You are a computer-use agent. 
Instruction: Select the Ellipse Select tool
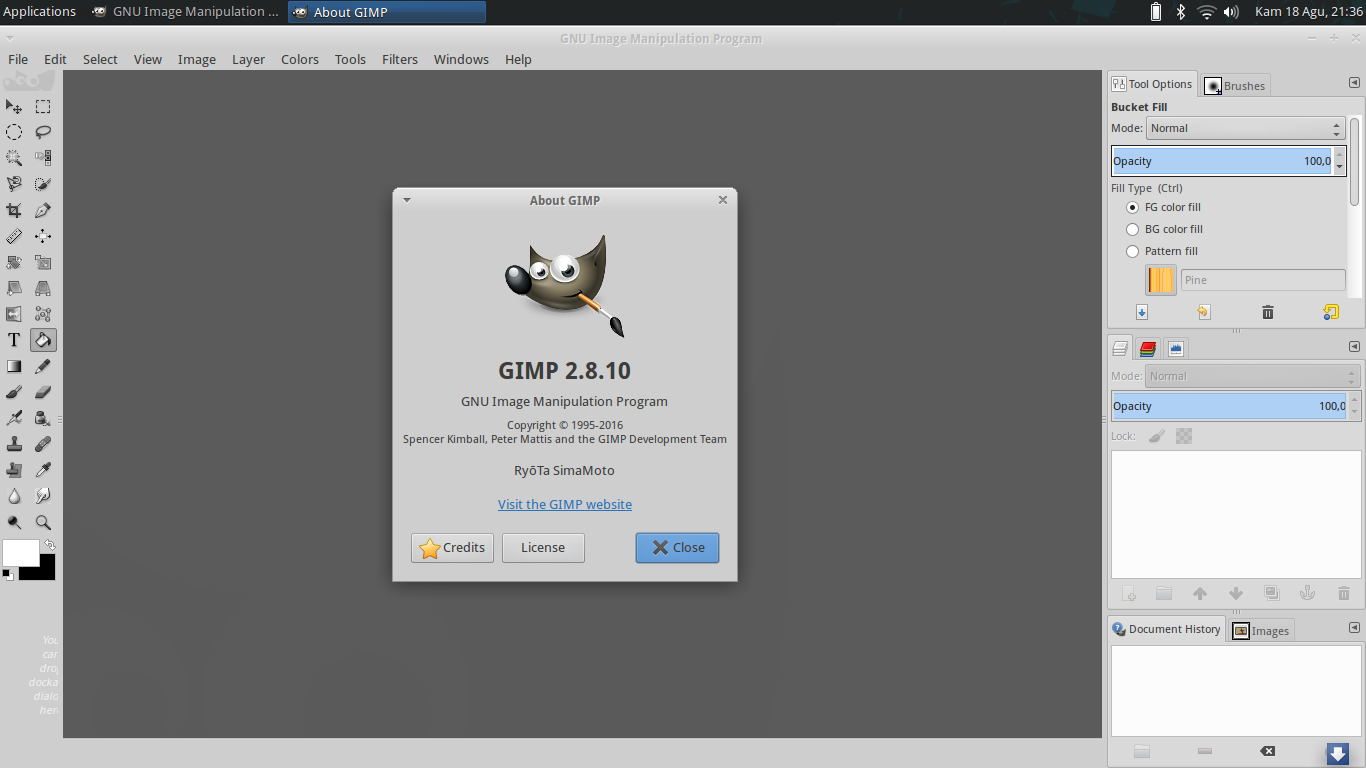pyautogui.click(x=14, y=132)
